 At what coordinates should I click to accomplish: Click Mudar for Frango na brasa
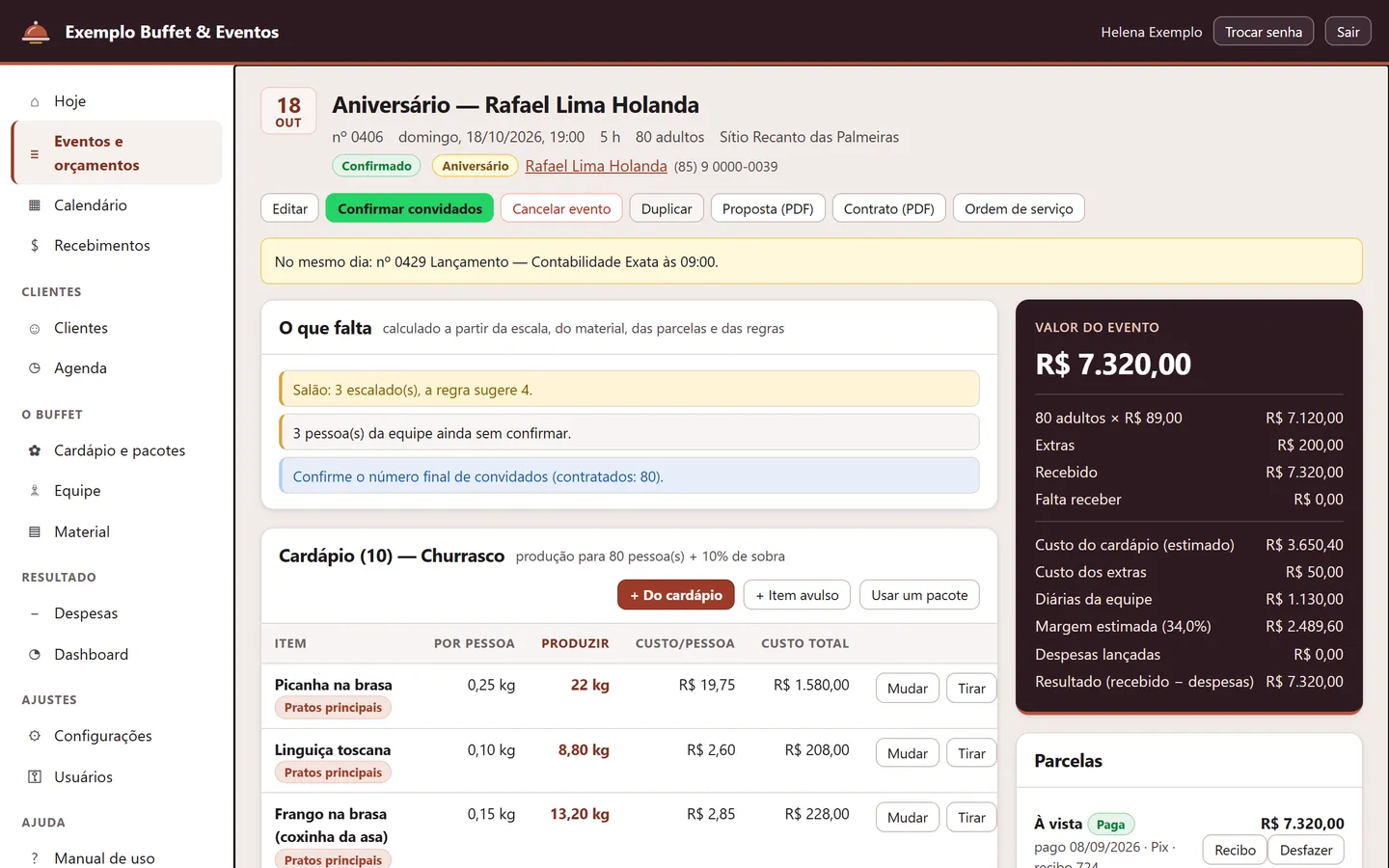pyautogui.click(x=908, y=818)
